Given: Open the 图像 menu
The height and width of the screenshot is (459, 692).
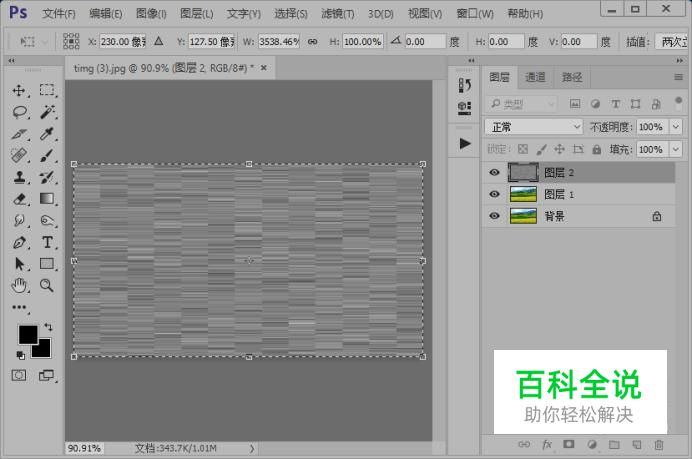Looking at the screenshot, I should [x=151, y=14].
